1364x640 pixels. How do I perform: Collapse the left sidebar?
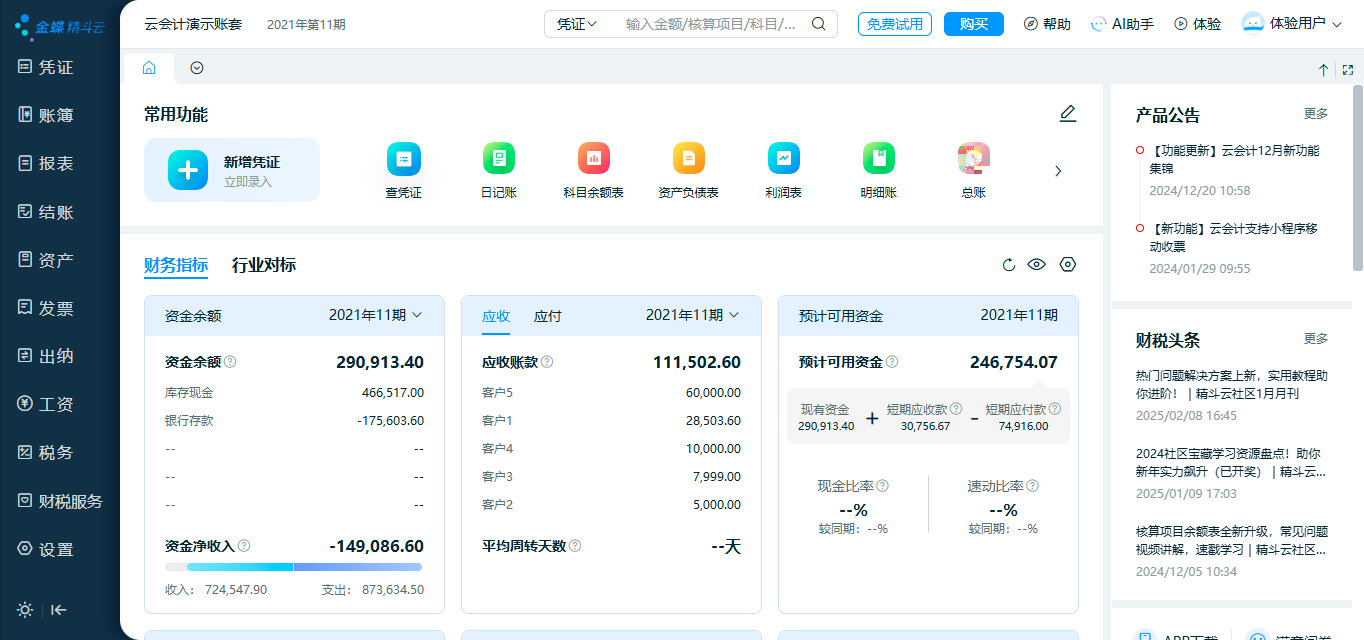59,610
